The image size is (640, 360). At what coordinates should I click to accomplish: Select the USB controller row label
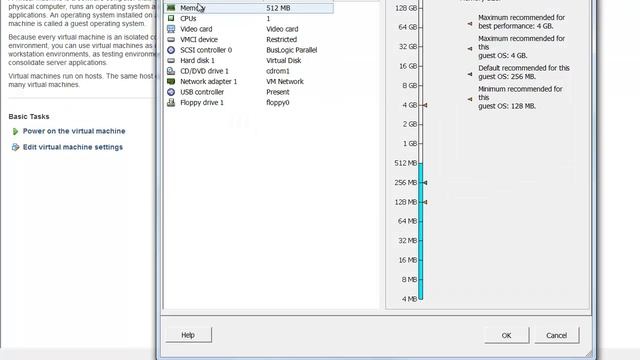pos(202,92)
